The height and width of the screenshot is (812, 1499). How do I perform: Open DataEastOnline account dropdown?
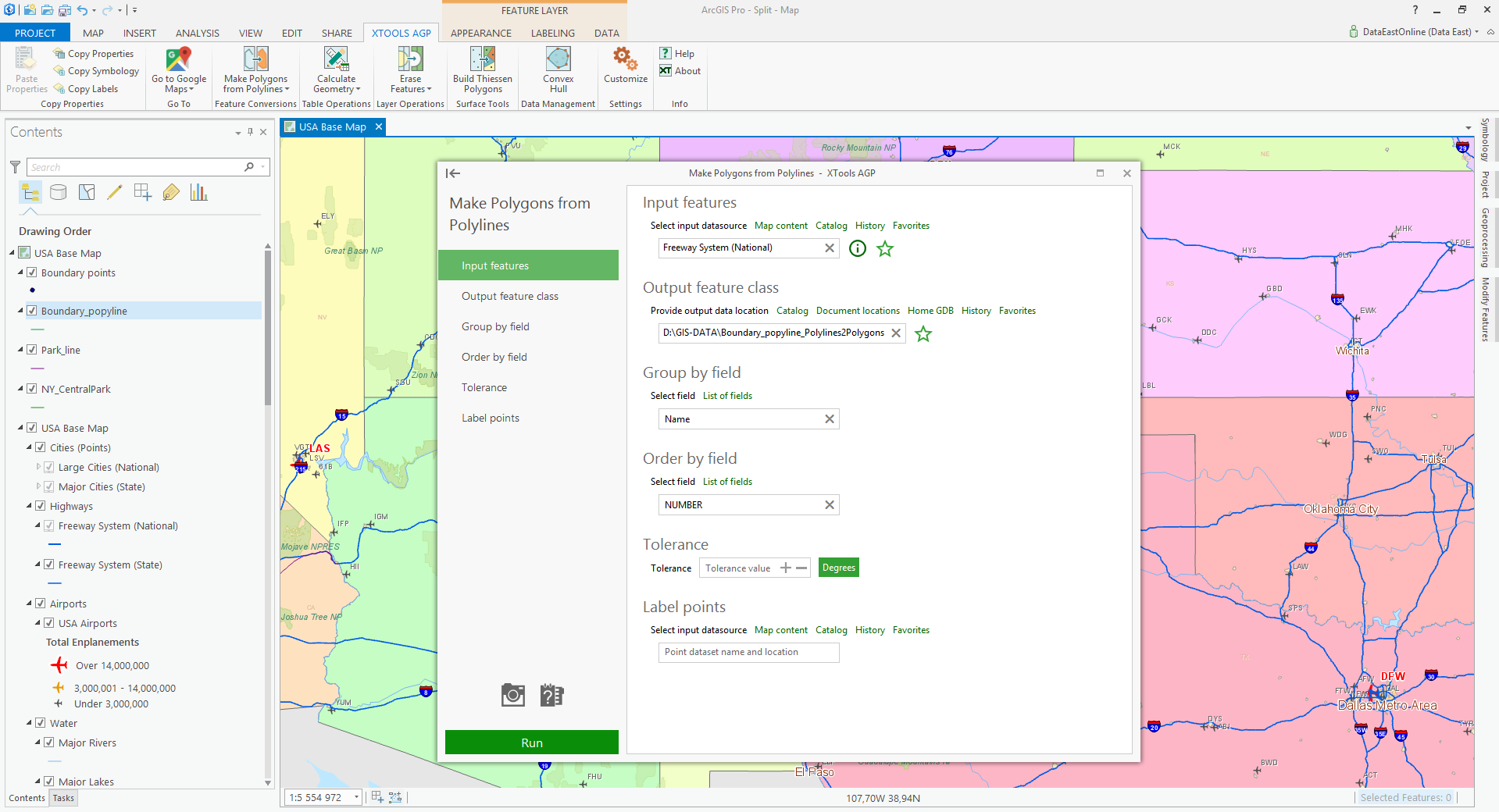click(1477, 32)
